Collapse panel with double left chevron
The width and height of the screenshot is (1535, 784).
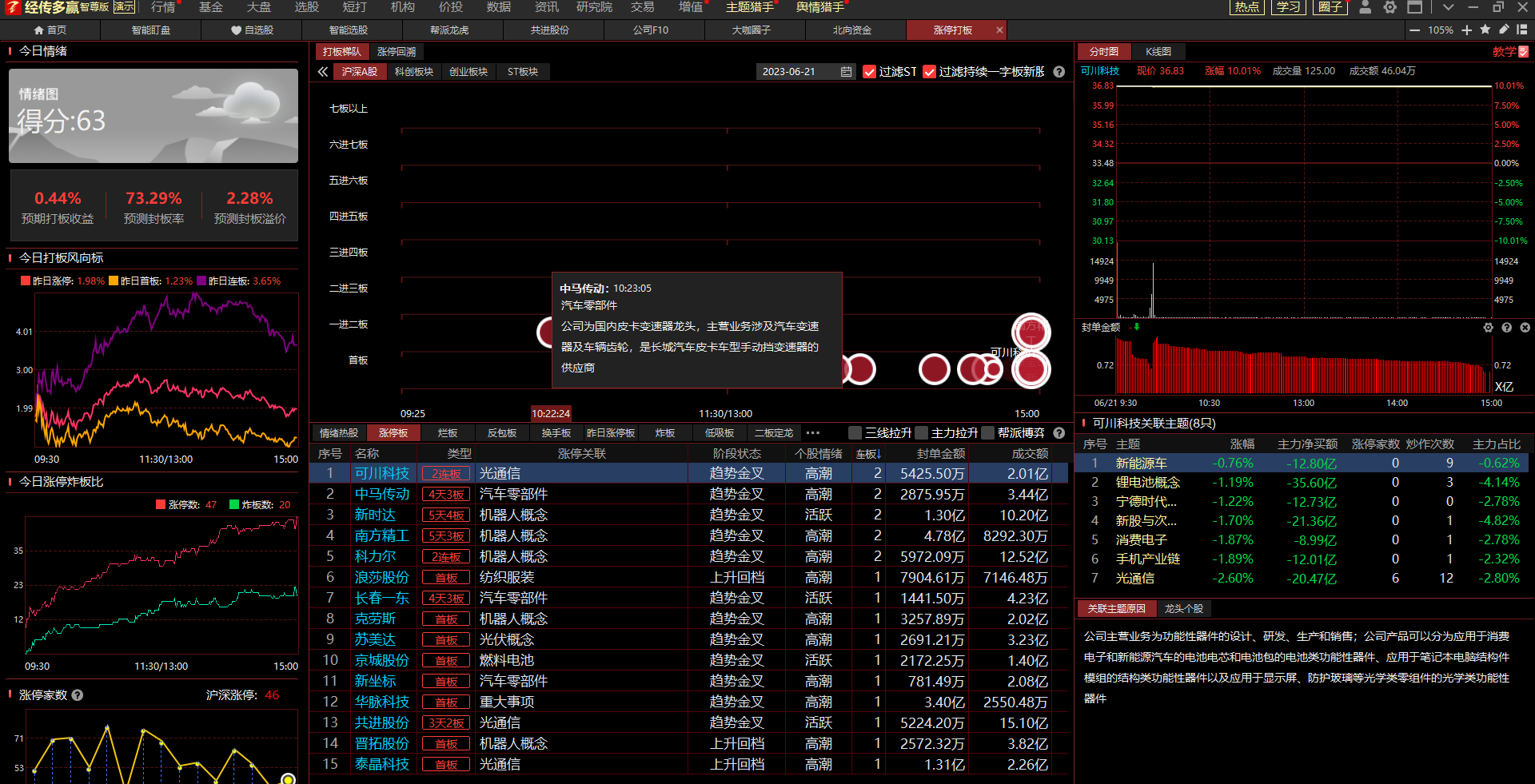pyautogui.click(x=323, y=71)
